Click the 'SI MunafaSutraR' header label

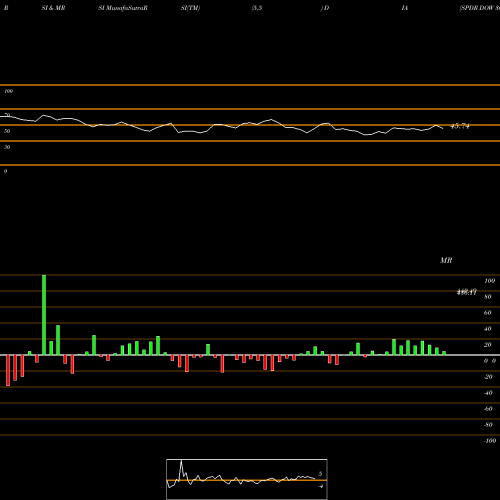pos(123,8)
